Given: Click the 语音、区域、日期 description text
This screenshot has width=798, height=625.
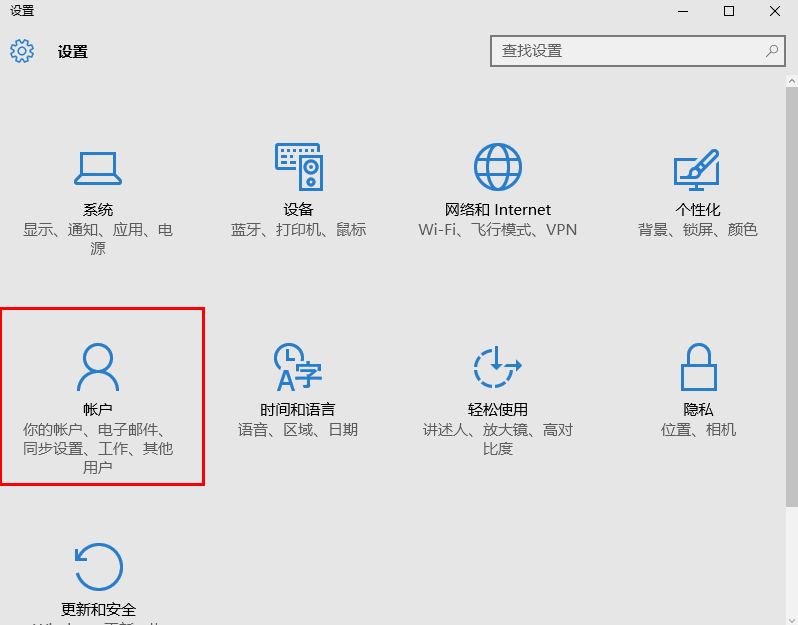Looking at the screenshot, I should coord(298,430).
